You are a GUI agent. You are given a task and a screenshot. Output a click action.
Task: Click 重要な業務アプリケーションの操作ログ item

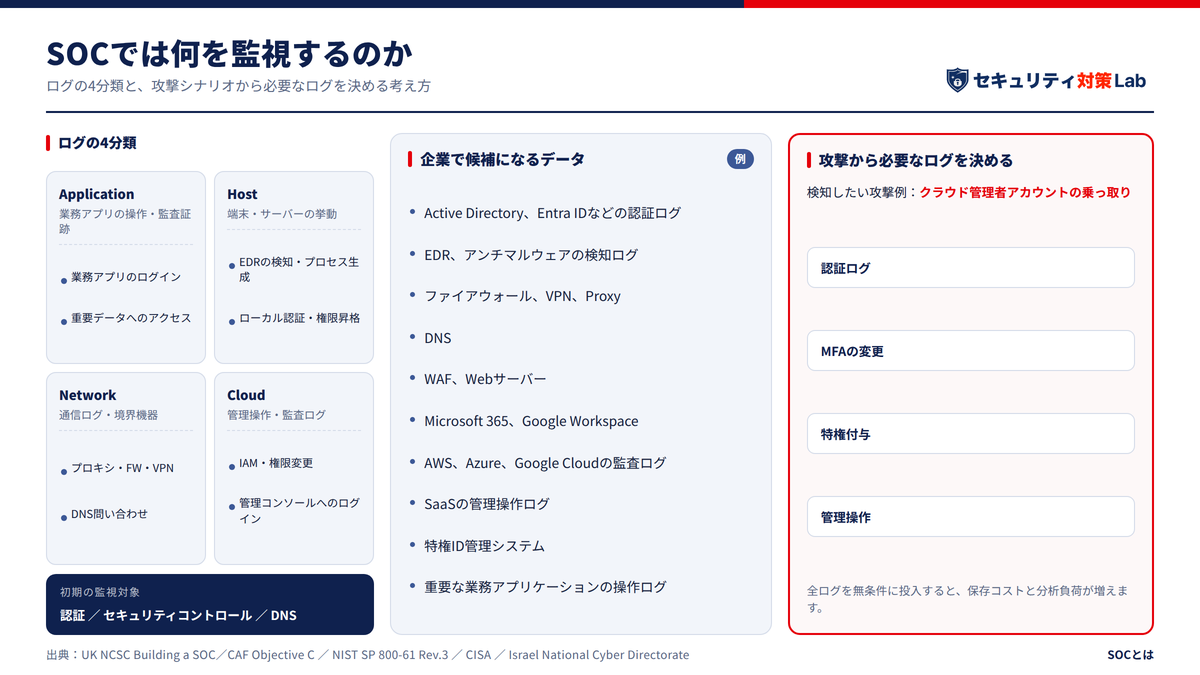click(545, 587)
